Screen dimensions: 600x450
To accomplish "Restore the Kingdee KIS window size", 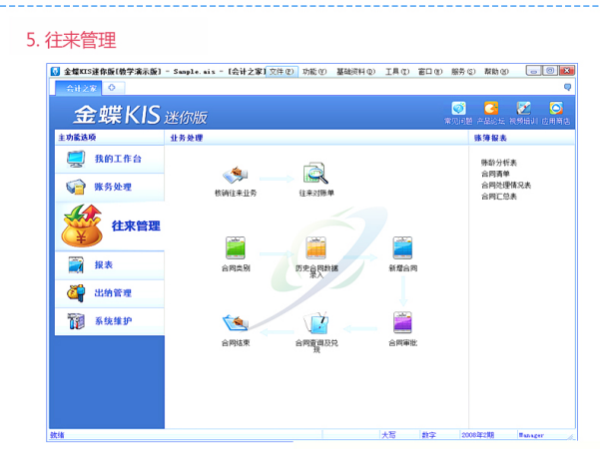I will 550,71.
